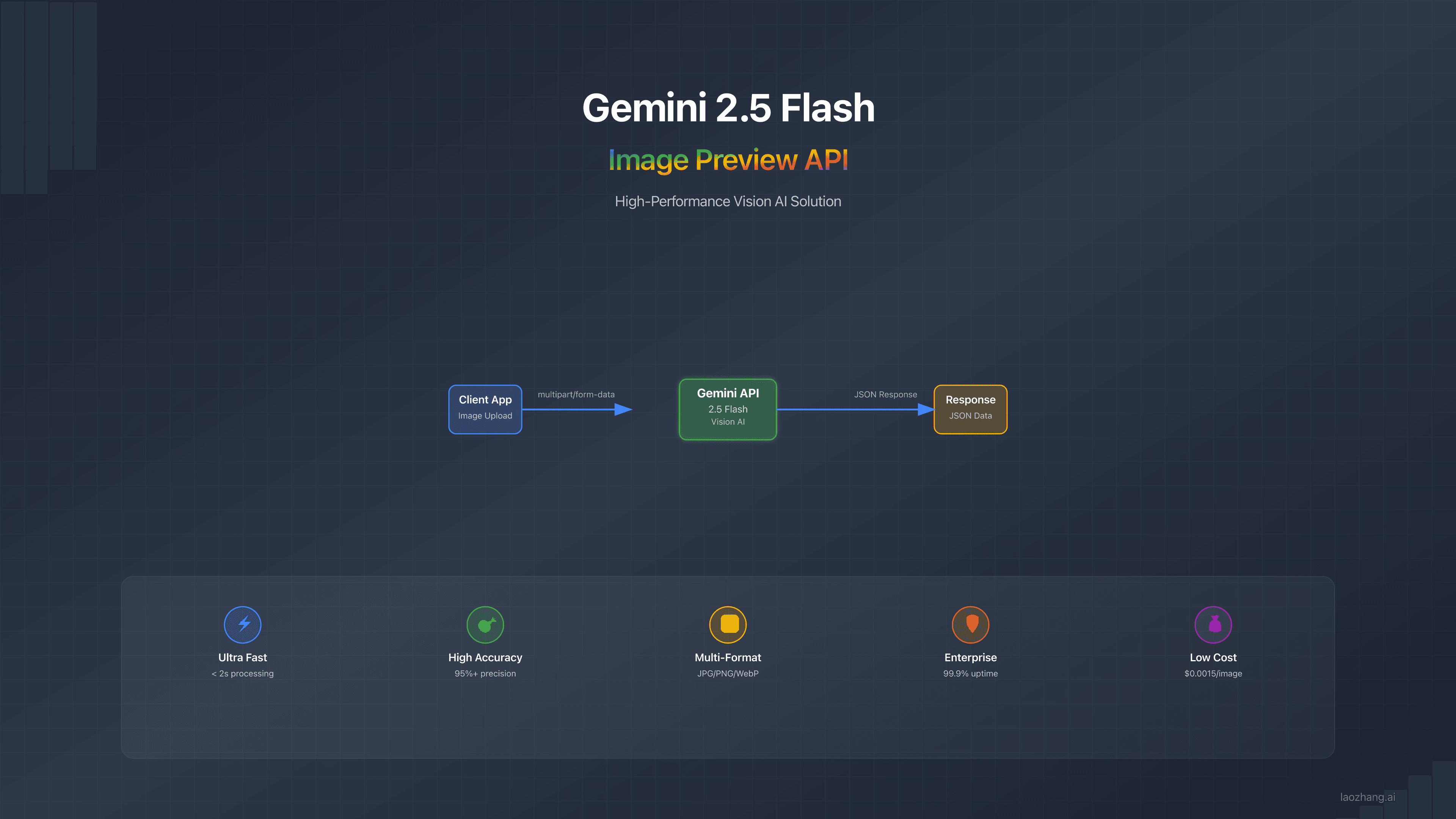This screenshot has width=1456, height=819.
Task: Click the $0.0015/image pricing text
Action: tap(1213, 673)
